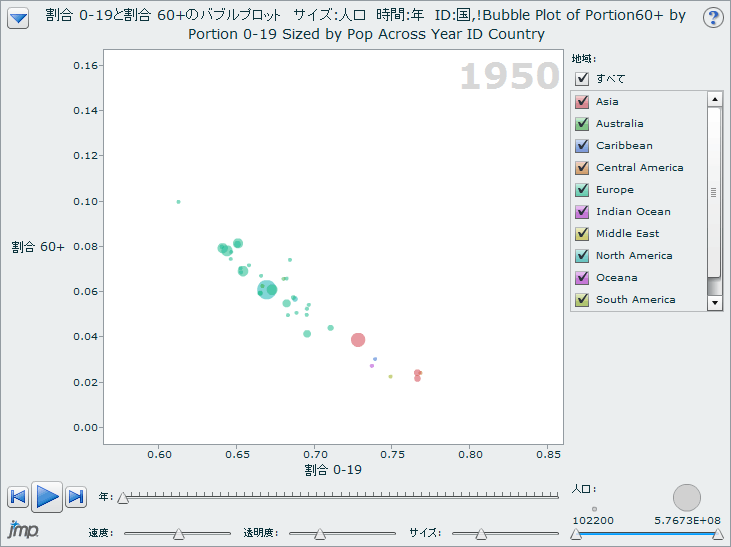Viewport: 731px width, 547px height.
Task: Click the 割合 60+ y-axis label
Action: 38,246
